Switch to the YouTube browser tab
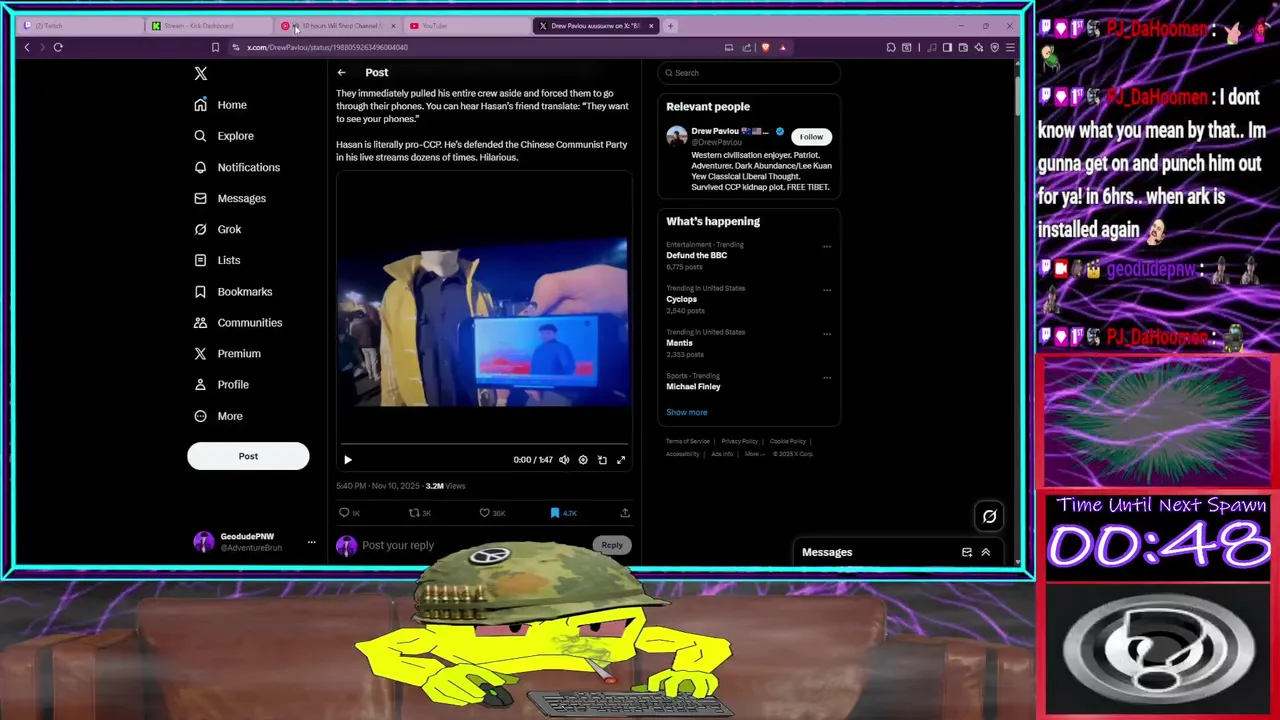This screenshot has height=720, width=1280. tap(465, 26)
